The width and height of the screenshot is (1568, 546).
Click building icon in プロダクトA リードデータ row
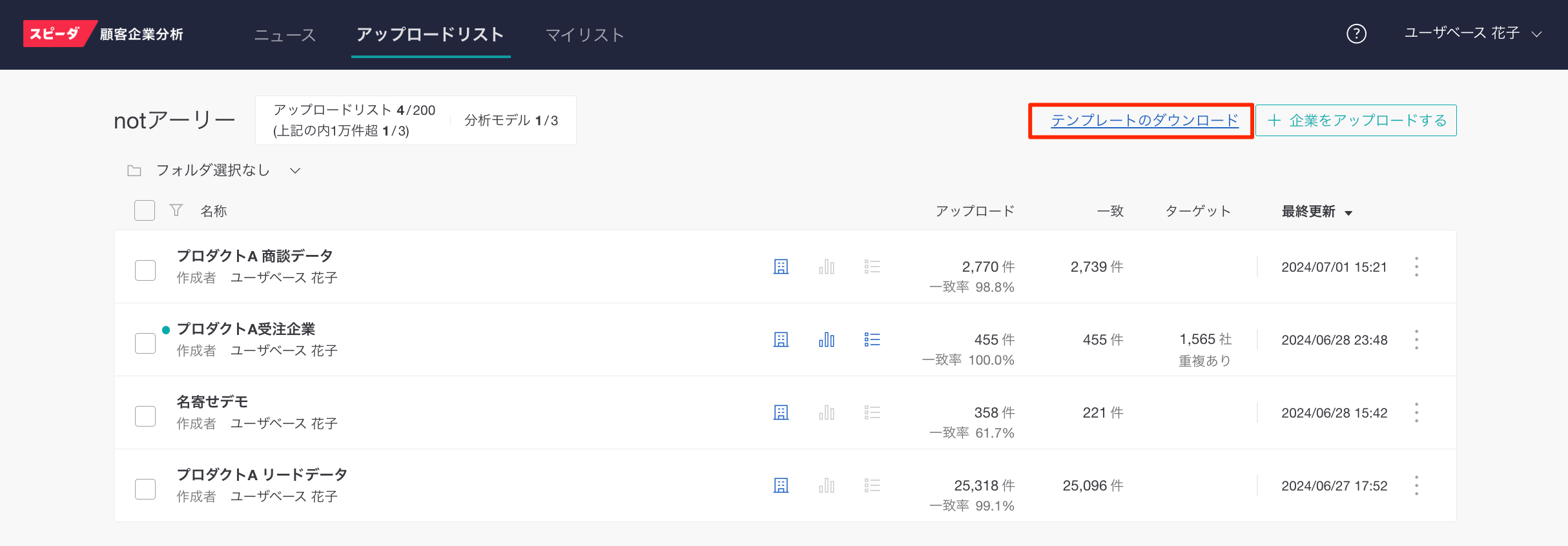781,485
